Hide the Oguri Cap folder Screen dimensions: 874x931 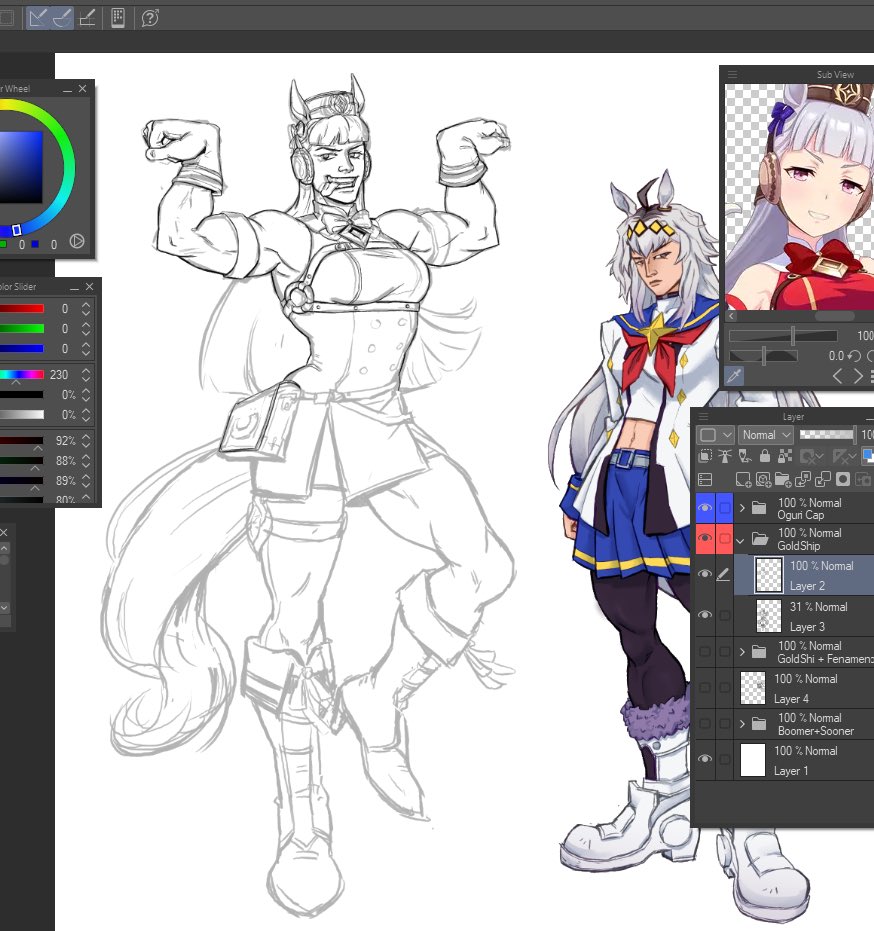pos(705,508)
